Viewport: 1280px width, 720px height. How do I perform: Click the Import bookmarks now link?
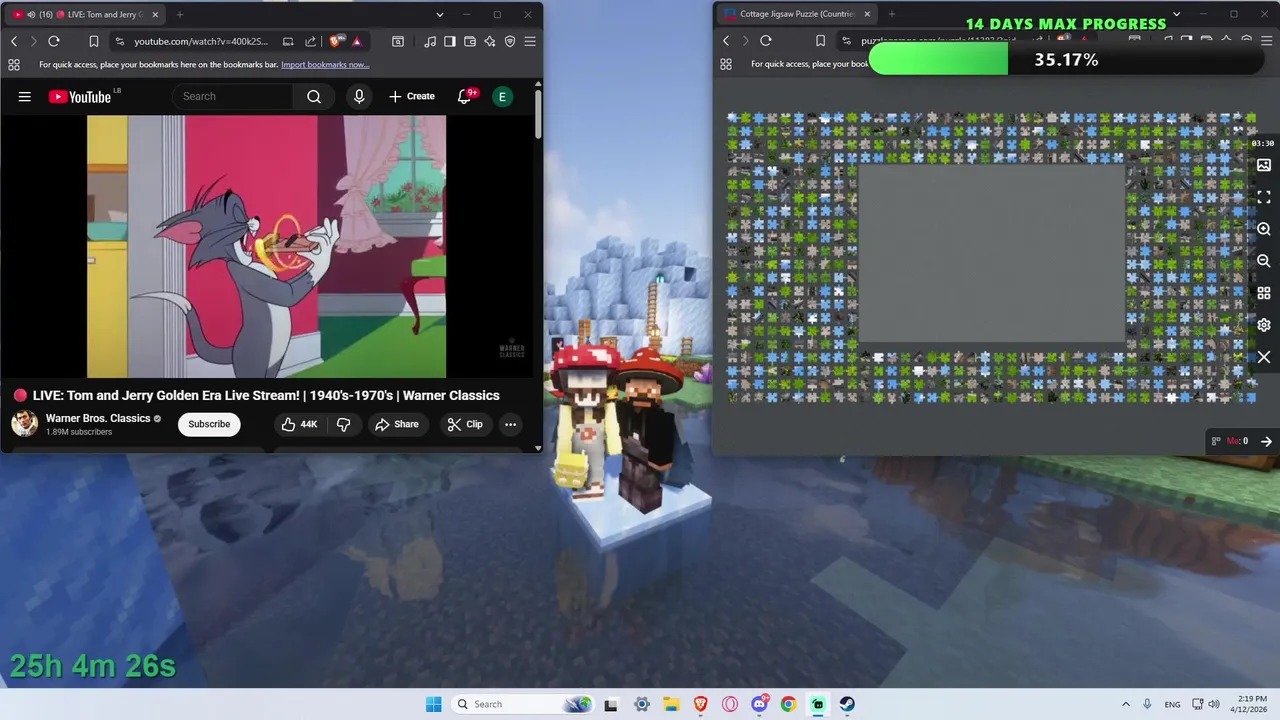click(325, 64)
